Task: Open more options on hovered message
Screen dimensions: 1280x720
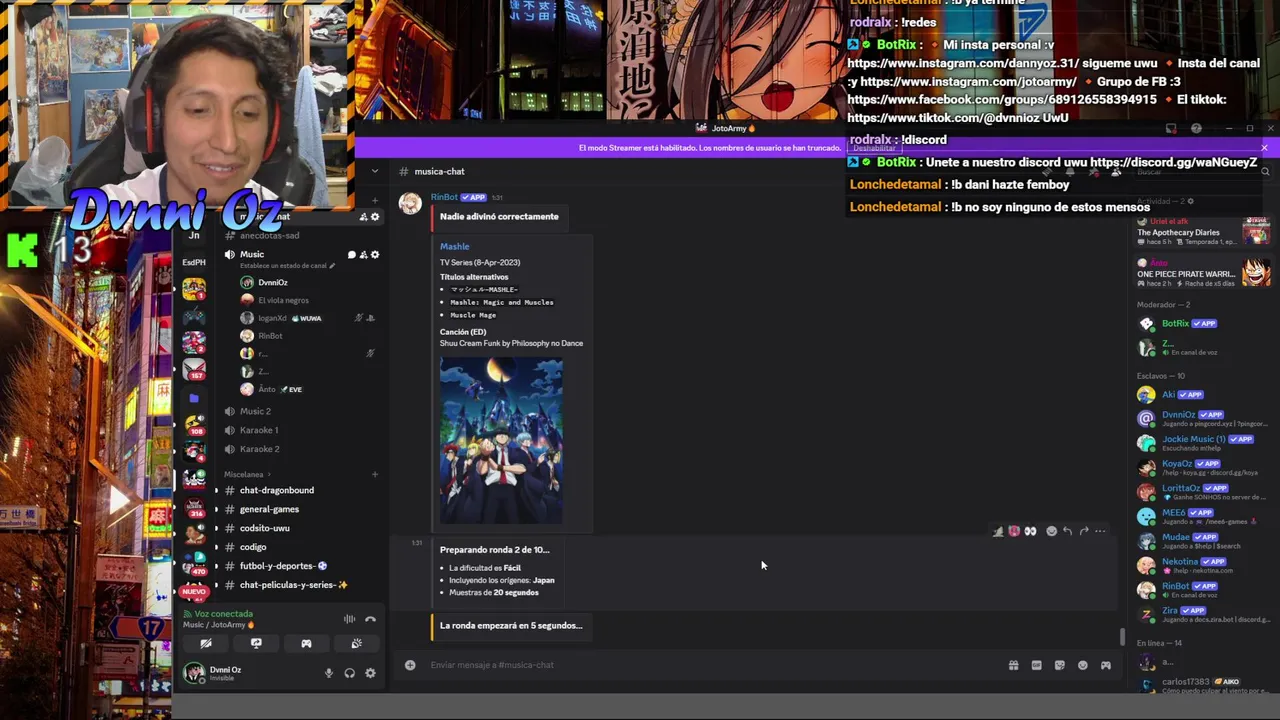Action: [1100, 531]
